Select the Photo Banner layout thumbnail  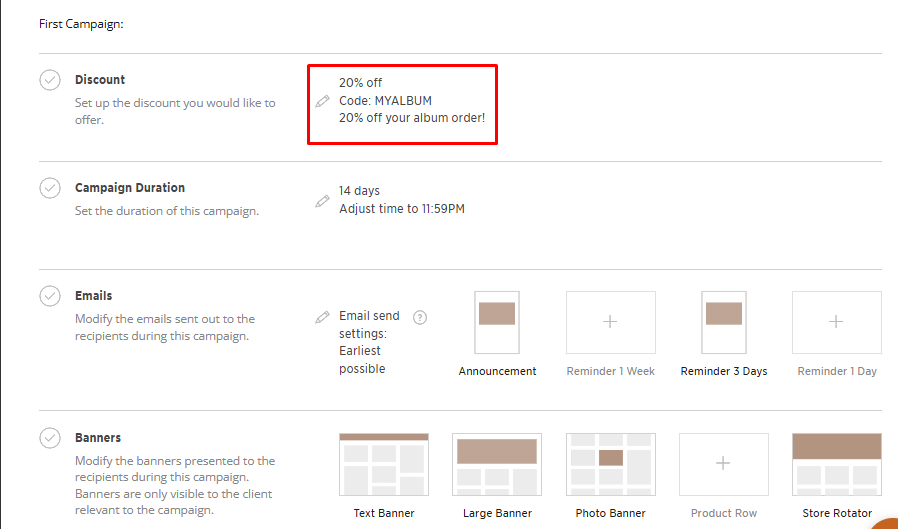point(610,464)
